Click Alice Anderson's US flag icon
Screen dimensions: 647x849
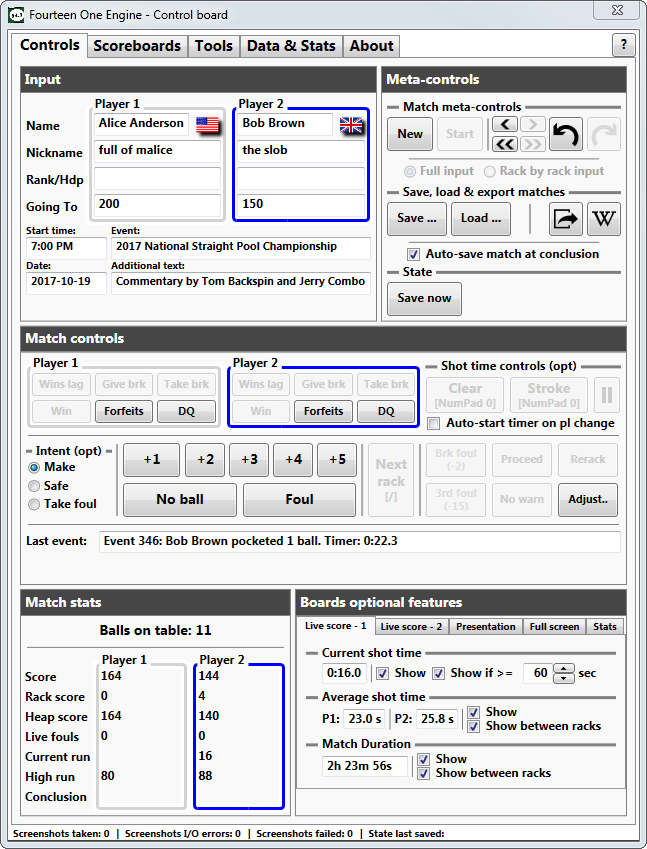tap(207, 124)
